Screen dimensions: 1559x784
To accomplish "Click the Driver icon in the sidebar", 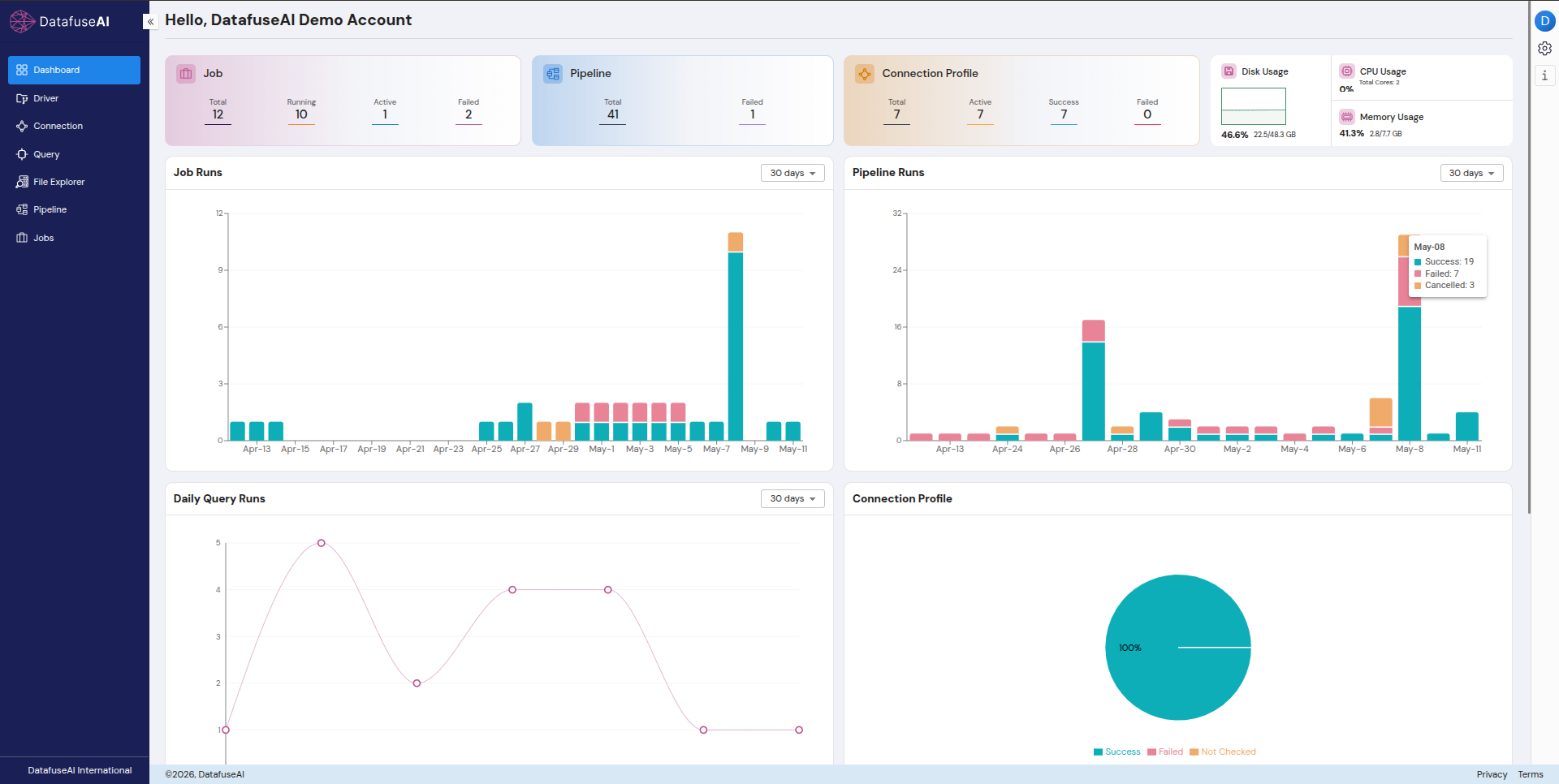I will click(22, 98).
